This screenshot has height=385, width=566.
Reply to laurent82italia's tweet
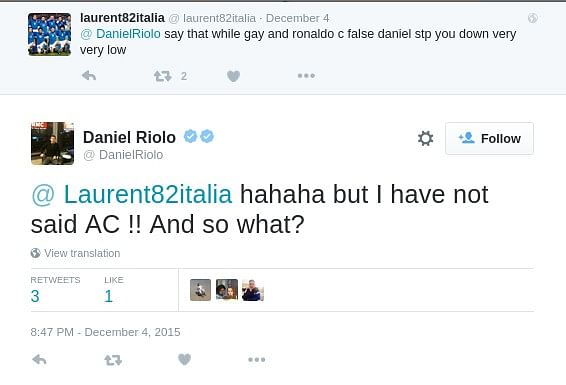pos(89,76)
